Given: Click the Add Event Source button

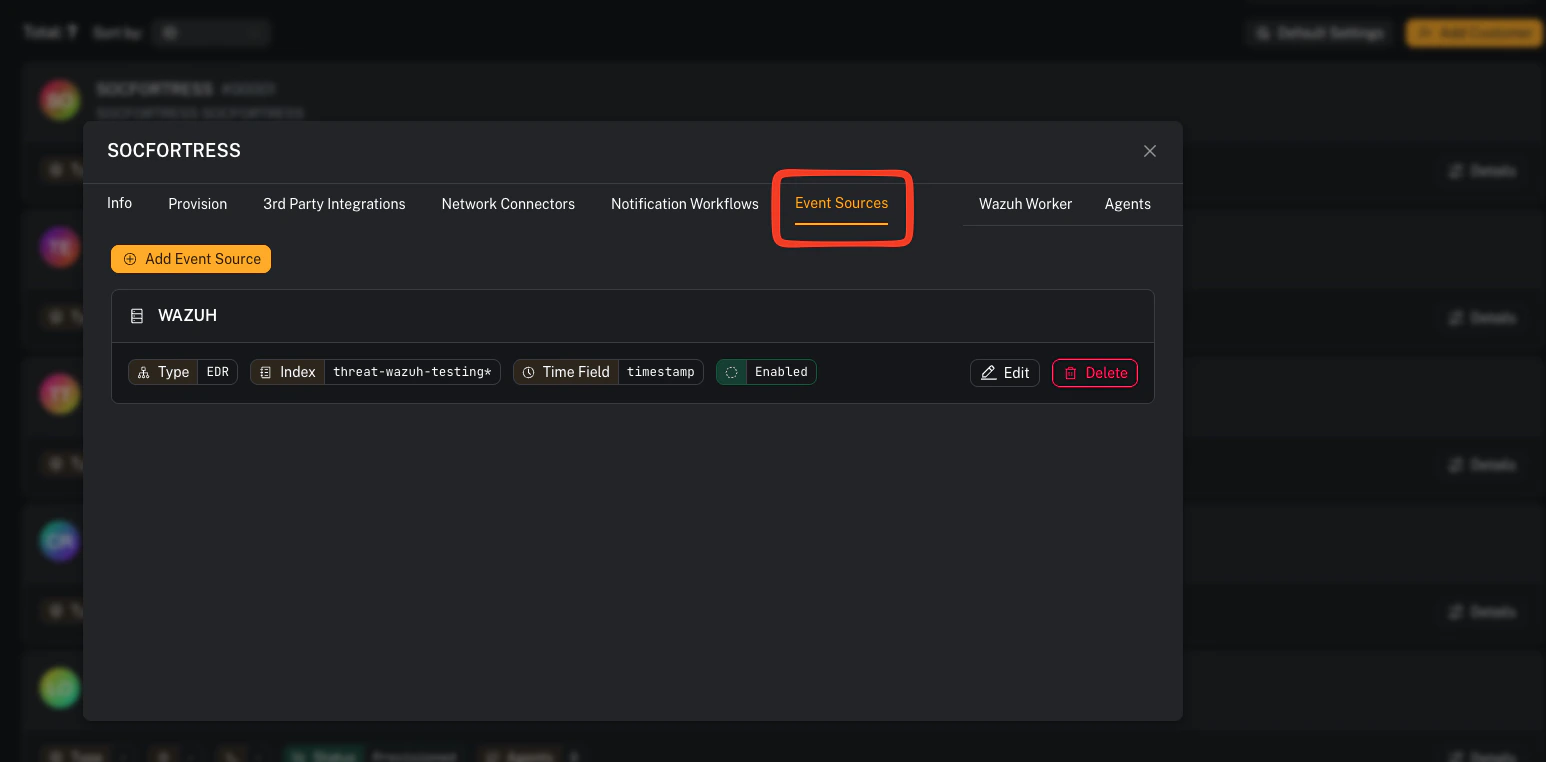Looking at the screenshot, I should 190,259.
